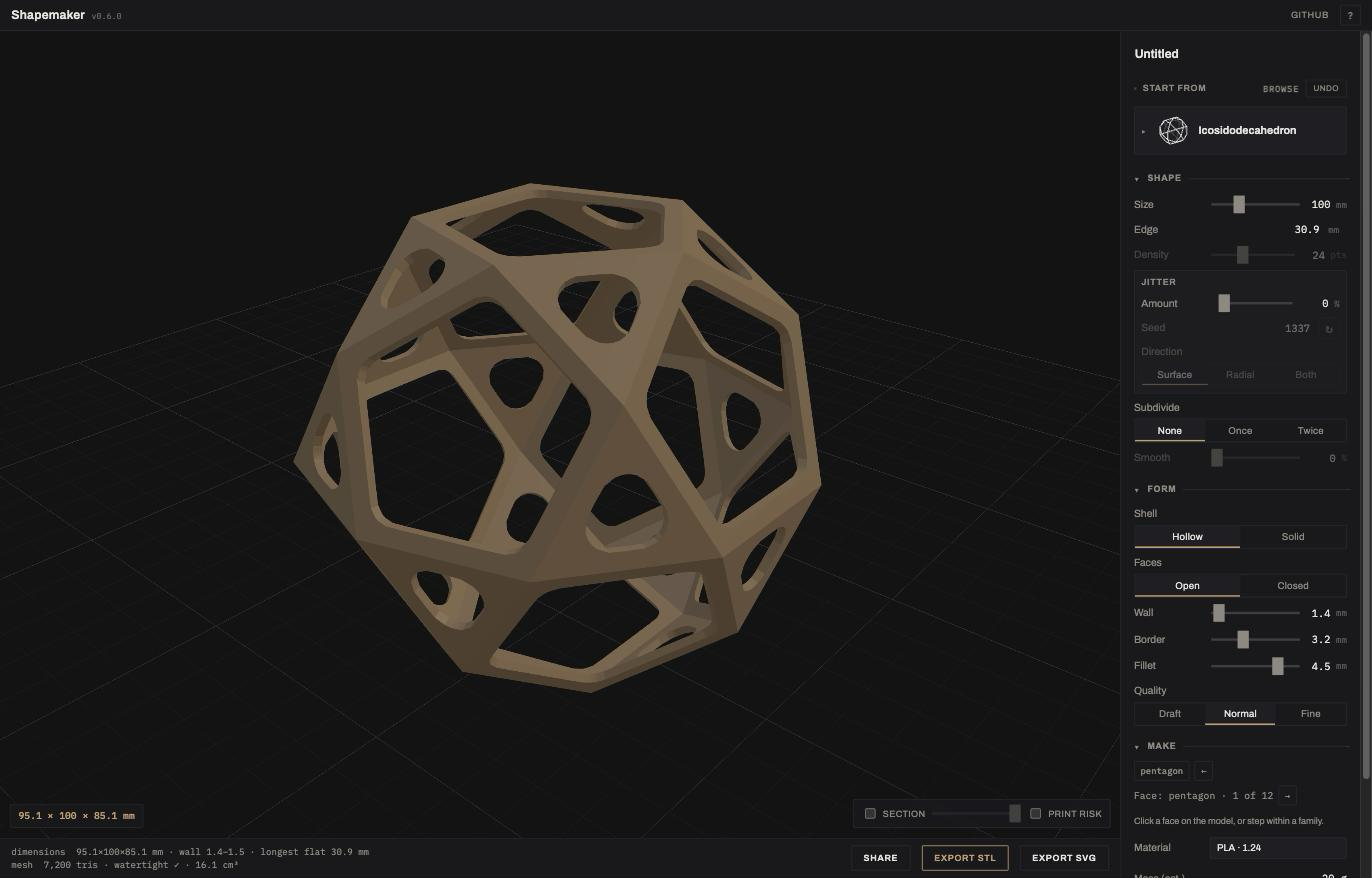Click the Fillet value 4.5 field
Image resolution: width=1372 pixels, height=878 pixels.
point(1320,666)
